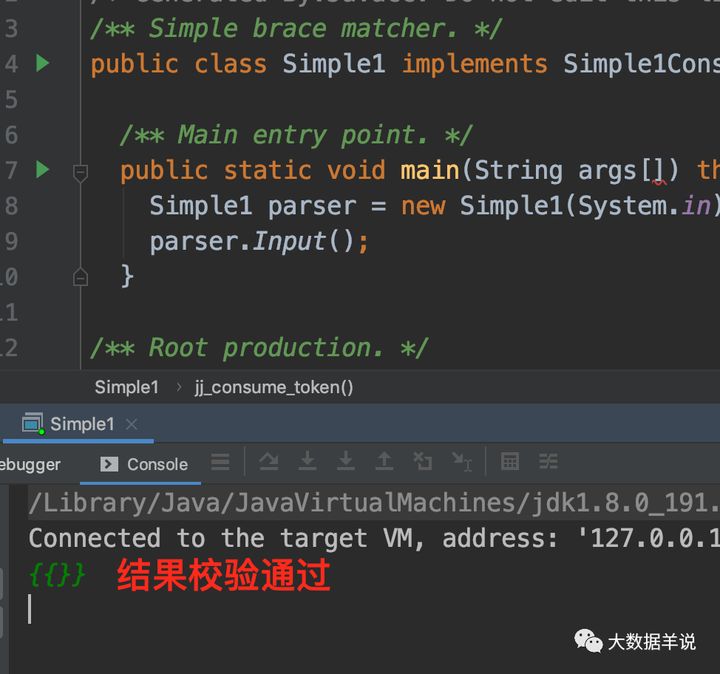This screenshot has height=674, width=720.
Task: Click the Run to Cursor icon
Action: (461, 462)
